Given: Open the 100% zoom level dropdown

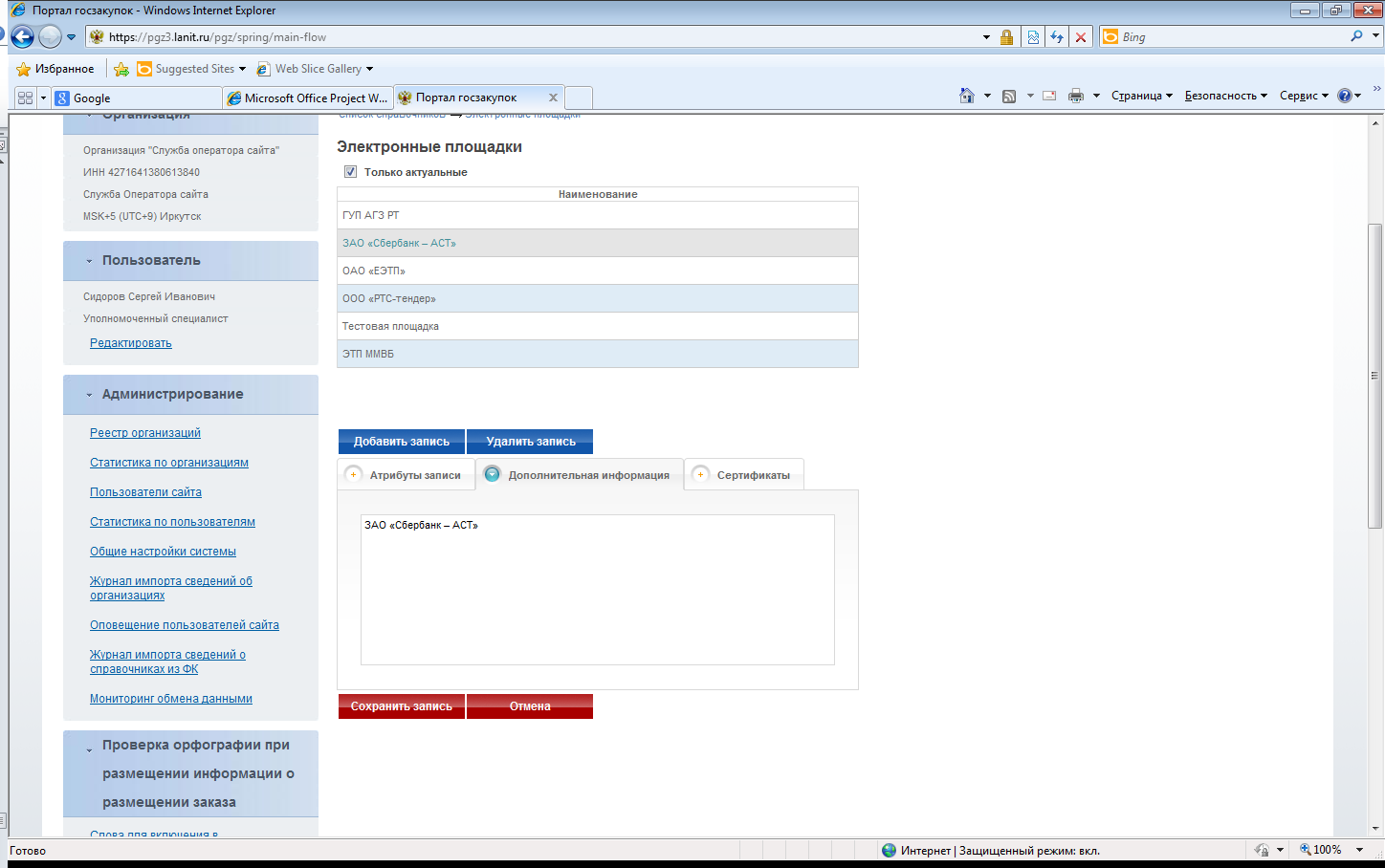Looking at the screenshot, I should pyautogui.click(x=1359, y=850).
